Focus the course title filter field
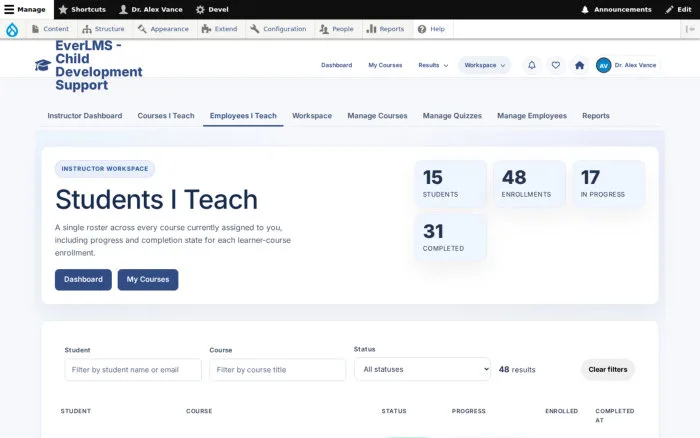Viewport: 700px width, 438px height. [x=278, y=370]
